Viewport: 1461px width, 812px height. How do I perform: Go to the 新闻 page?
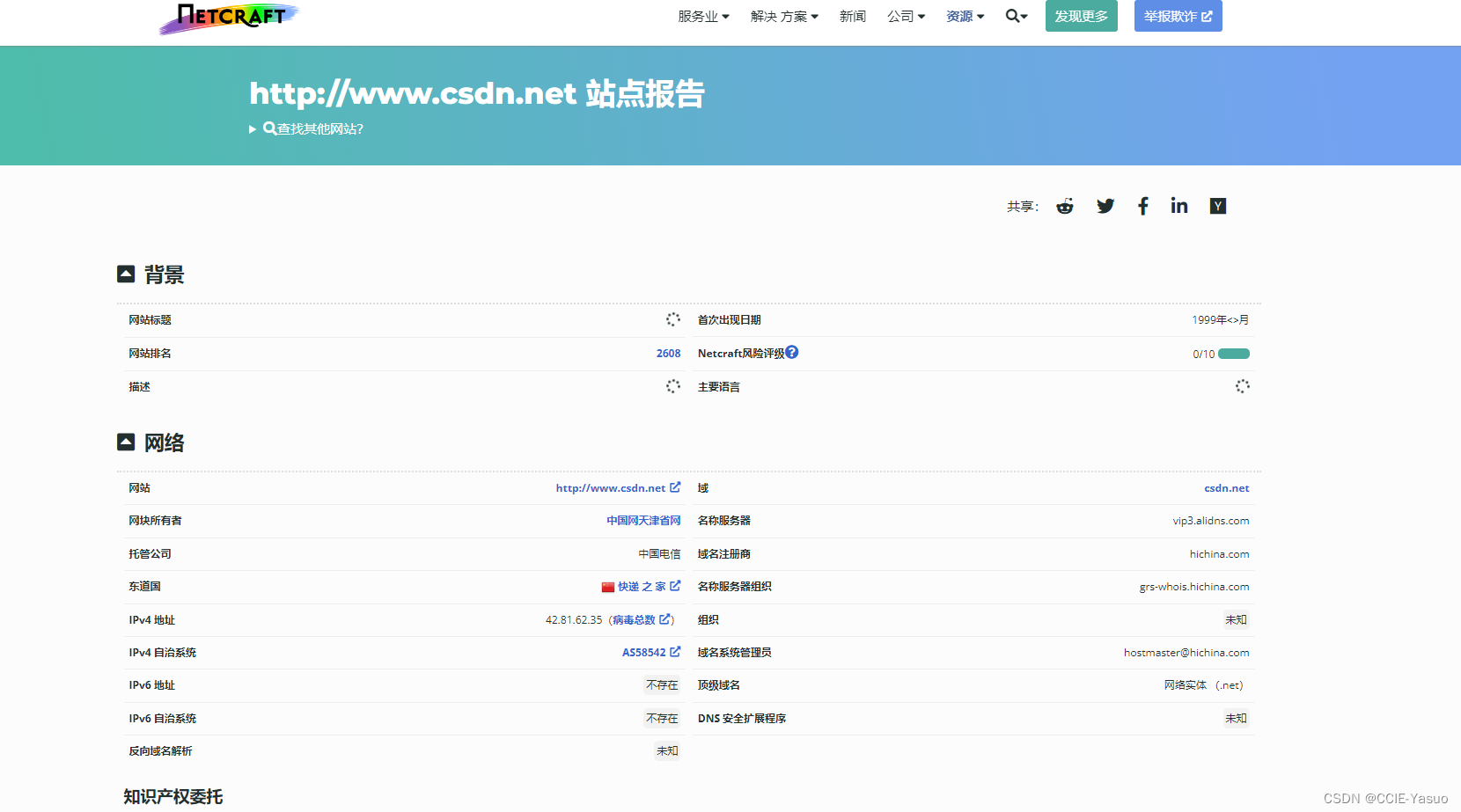point(853,17)
